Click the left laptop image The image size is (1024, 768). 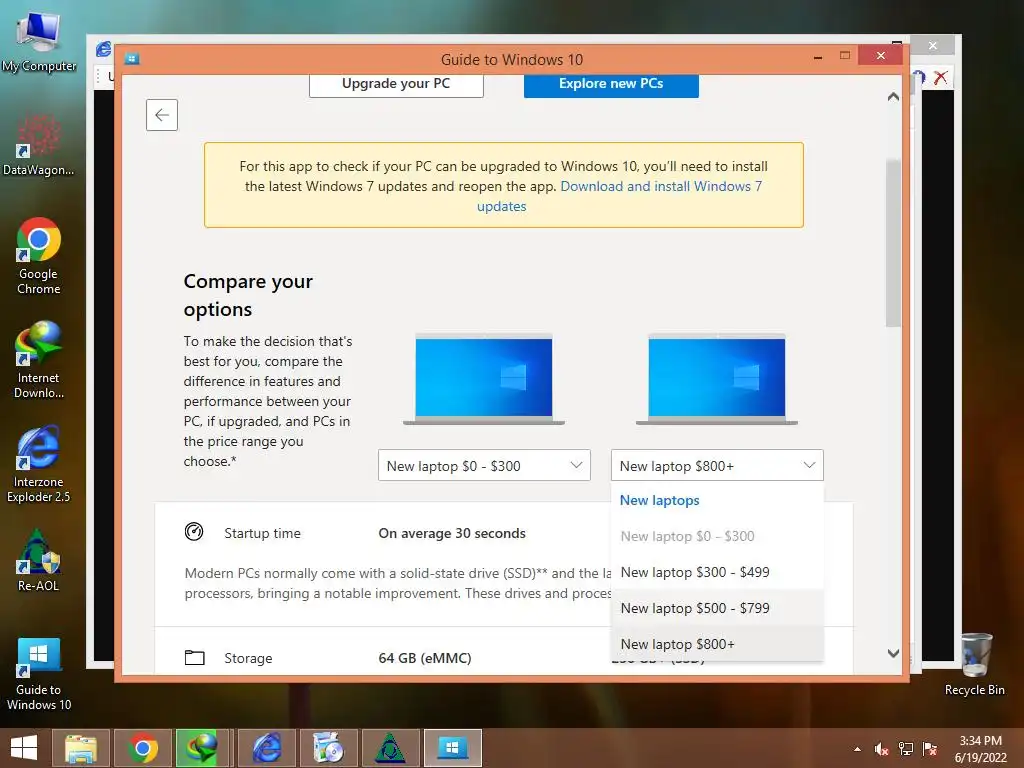(484, 379)
